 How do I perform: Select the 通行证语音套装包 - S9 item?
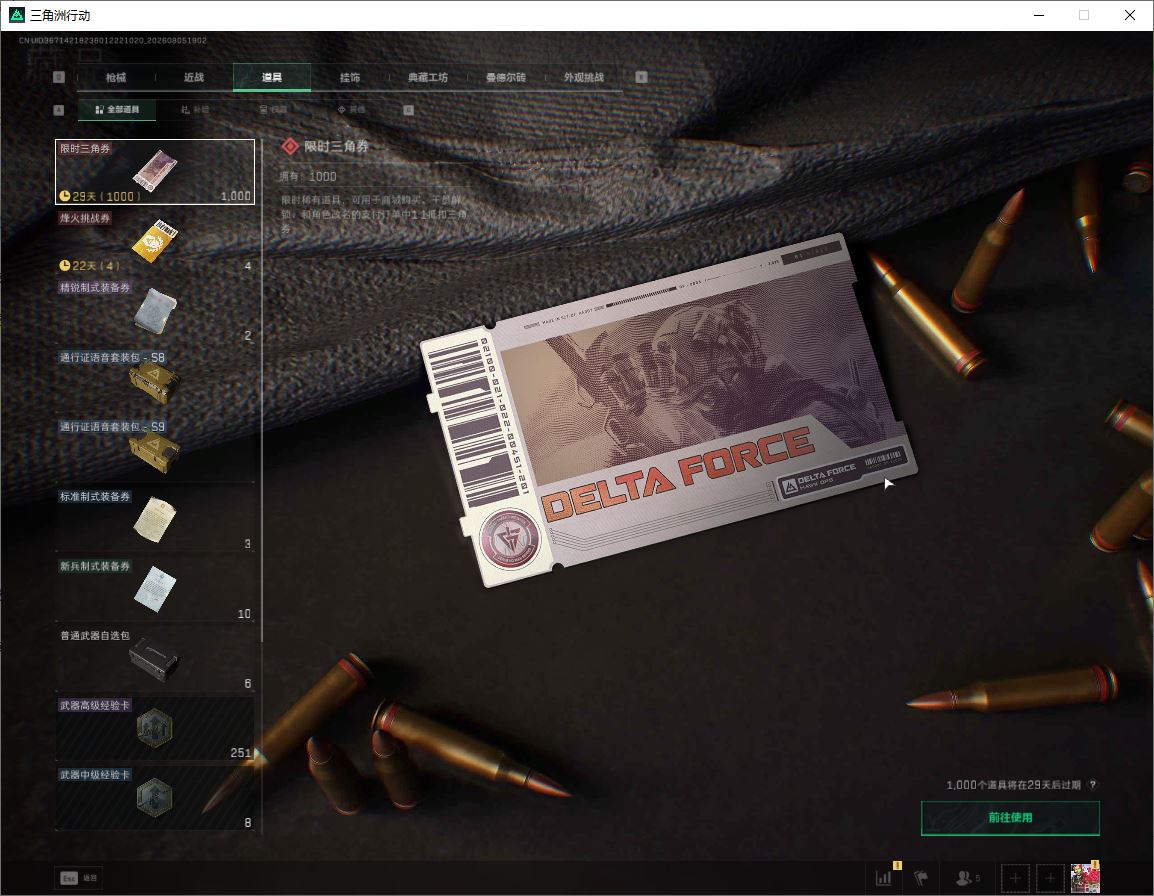[155, 451]
